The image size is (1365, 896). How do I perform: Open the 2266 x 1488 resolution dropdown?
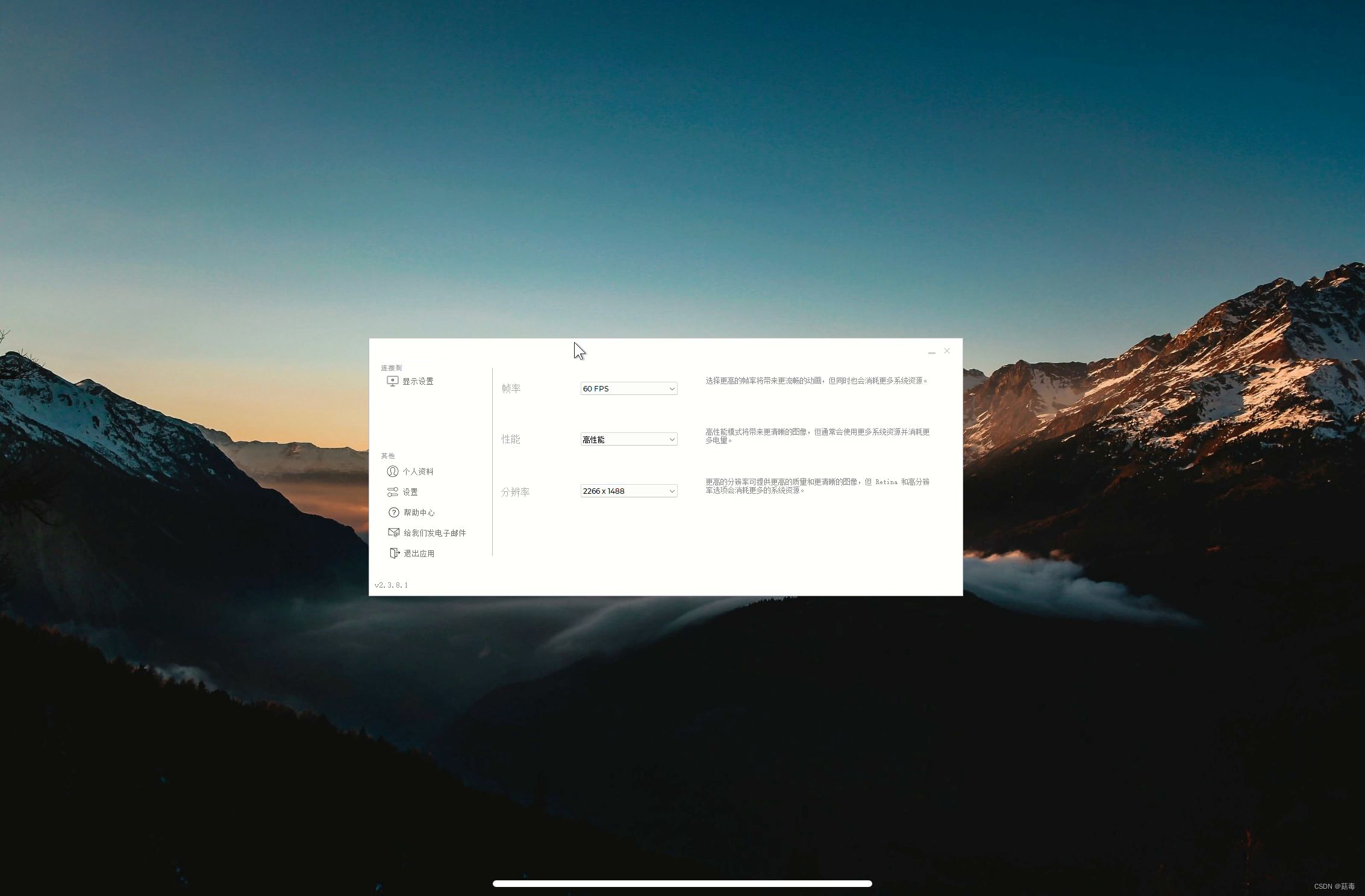[628, 491]
